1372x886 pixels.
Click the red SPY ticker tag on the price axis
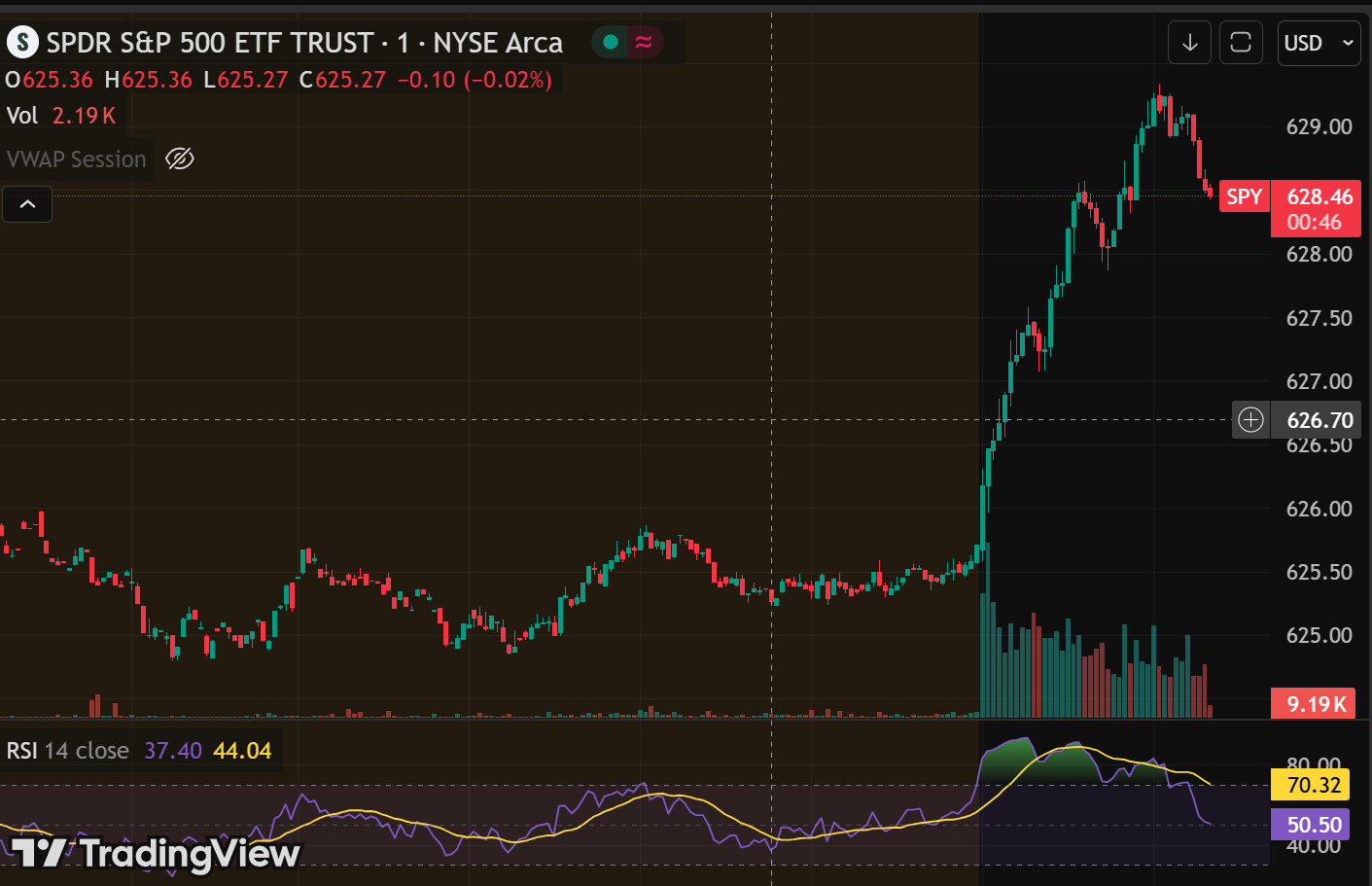coord(1245,196)
